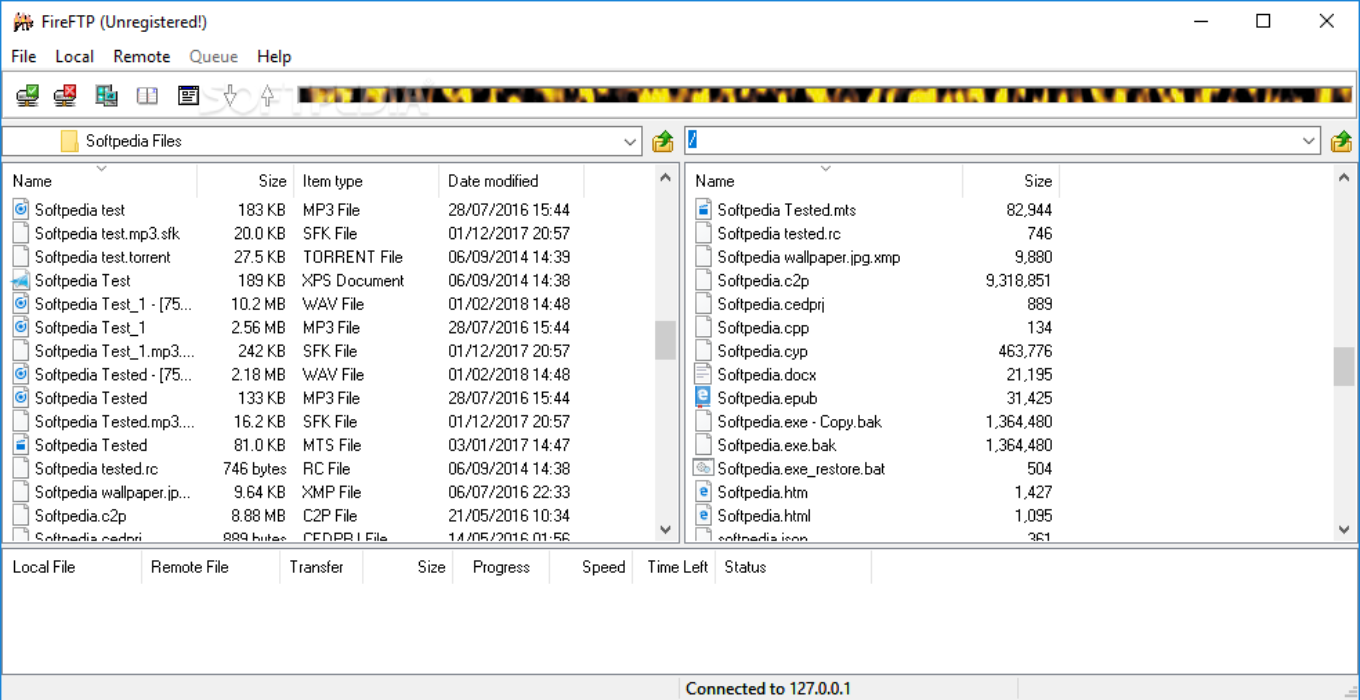This screenshot has height=700, width=1360.
Task: Open the Remote menu
Action: [x=141, y=56]
